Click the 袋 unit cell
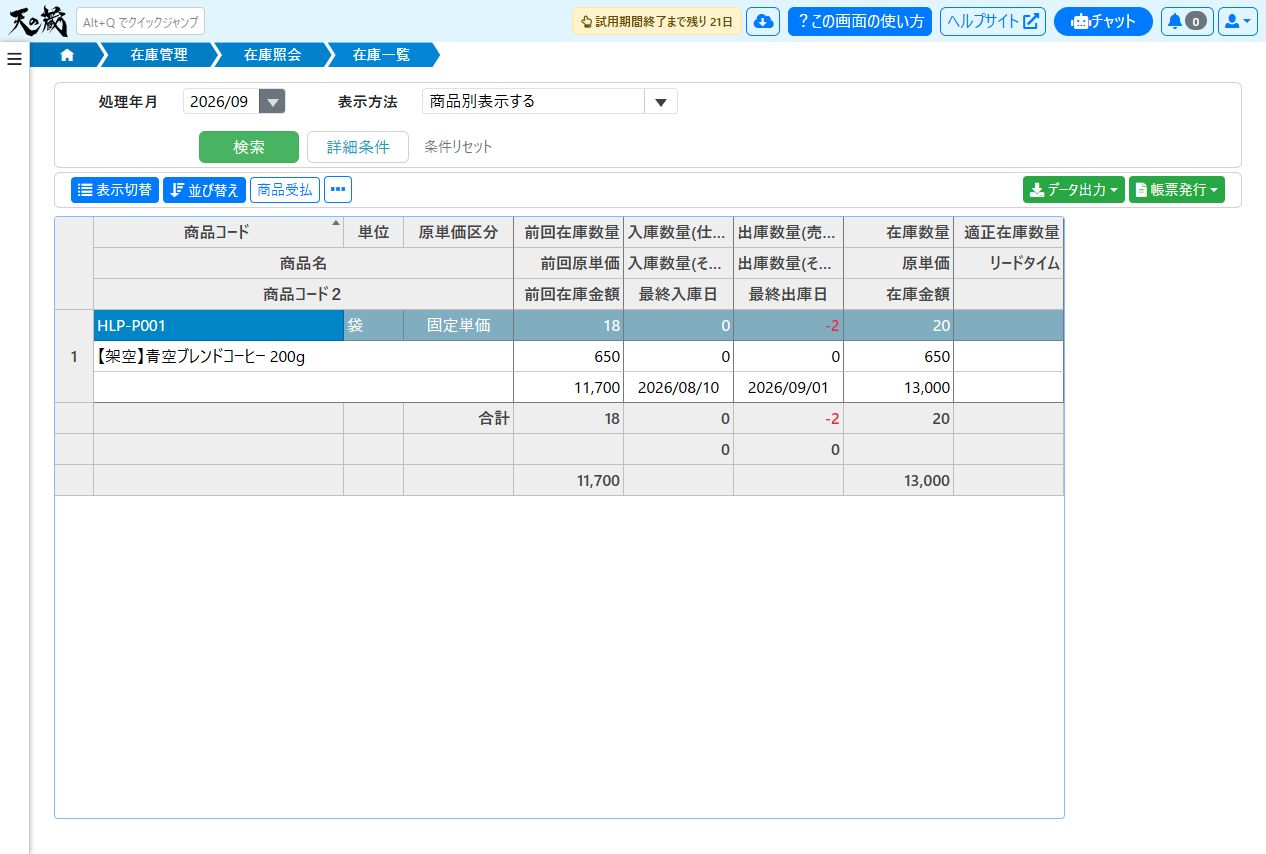 (x=373, y=325)
